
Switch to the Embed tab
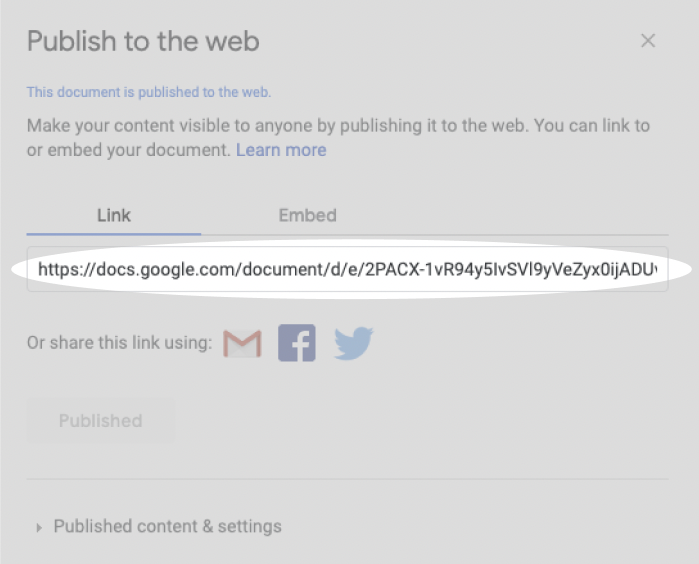(x=307, y=216)
